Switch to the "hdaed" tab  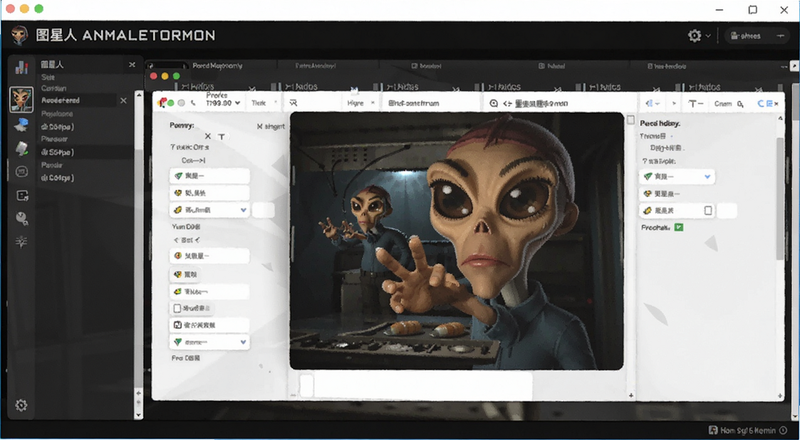(x=552, y=66)
